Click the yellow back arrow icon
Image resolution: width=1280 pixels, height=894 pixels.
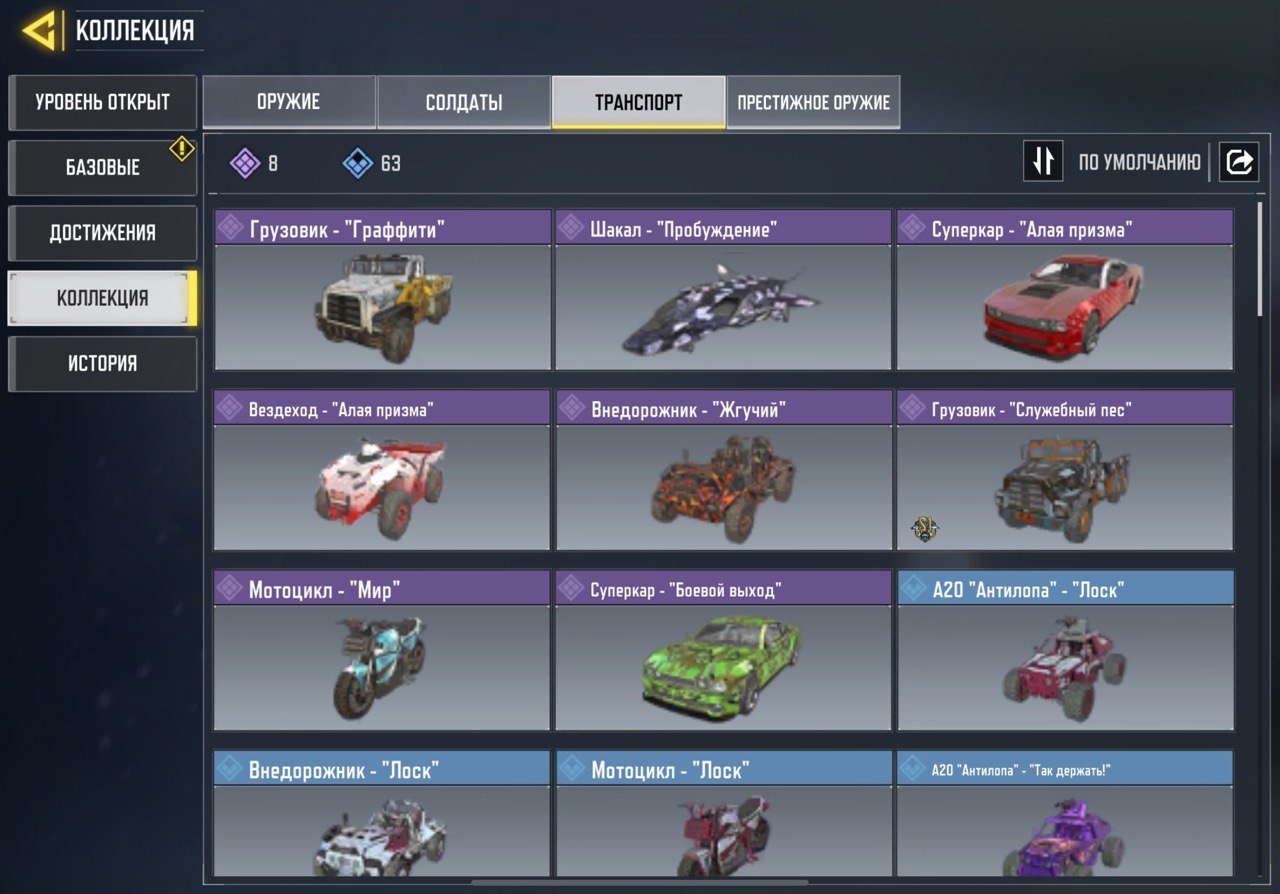[40, 31]
